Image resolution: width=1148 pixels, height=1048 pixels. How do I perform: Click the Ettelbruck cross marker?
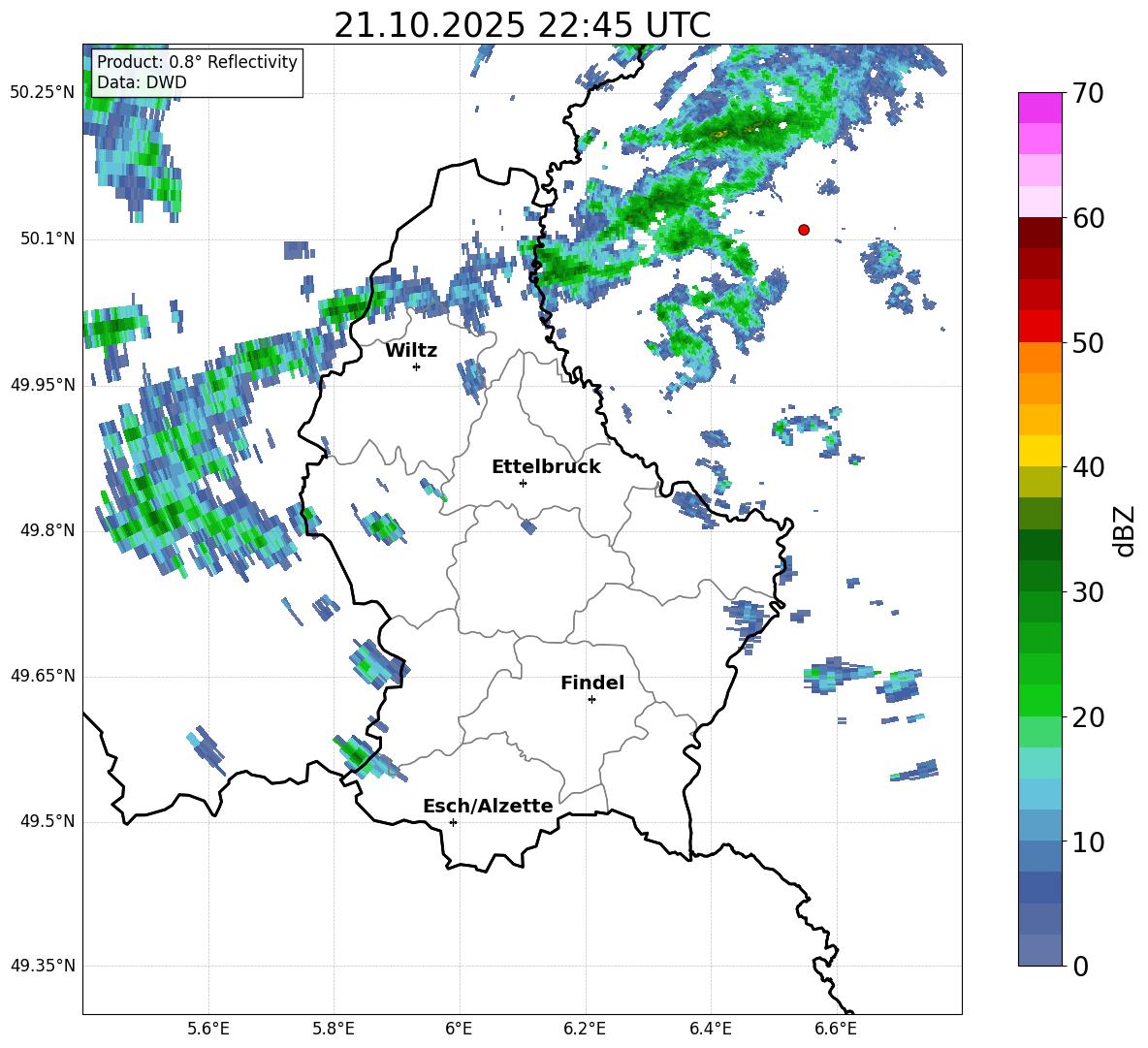pos(523,483)
